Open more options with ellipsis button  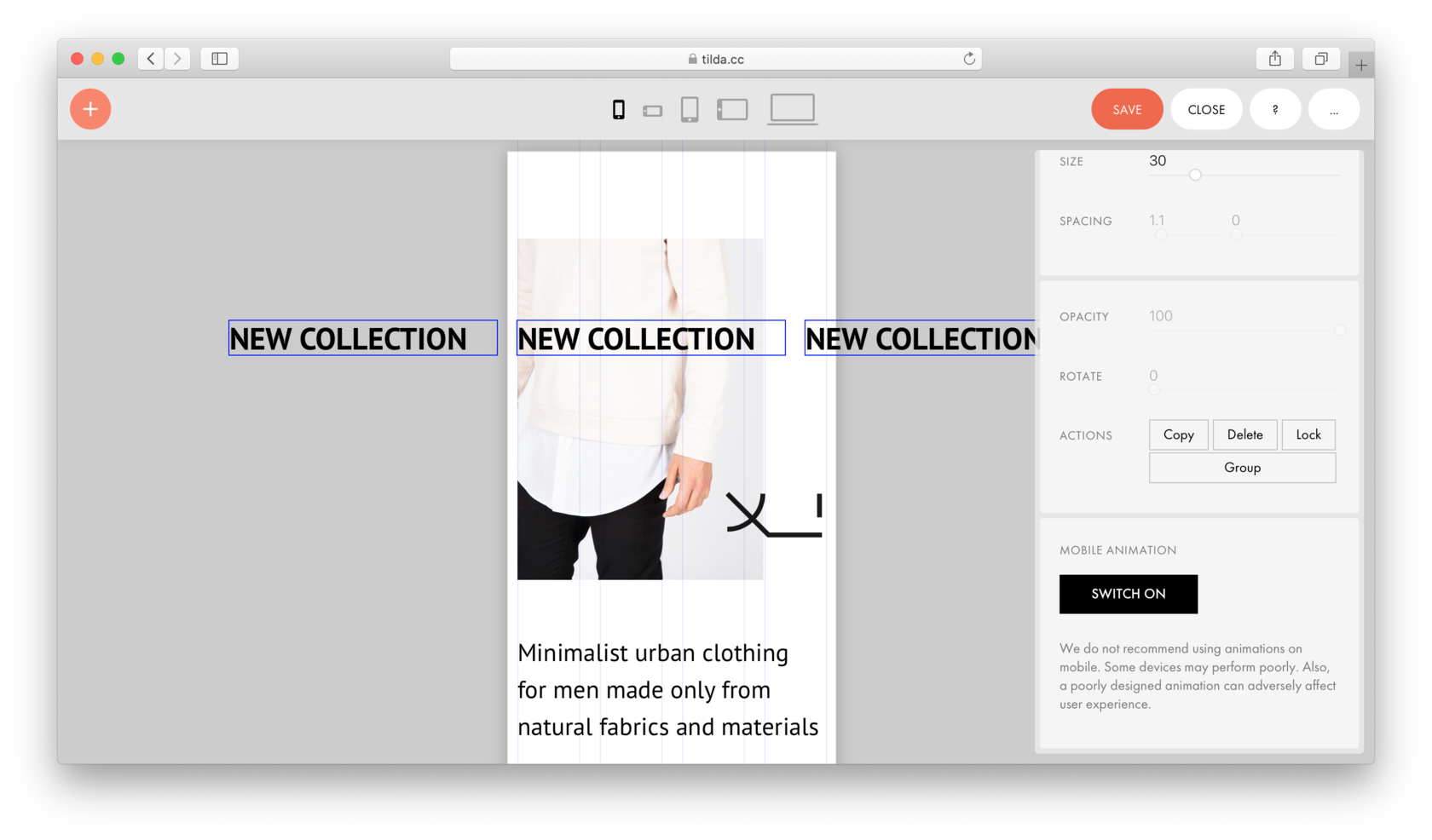tap(1334, 109)
